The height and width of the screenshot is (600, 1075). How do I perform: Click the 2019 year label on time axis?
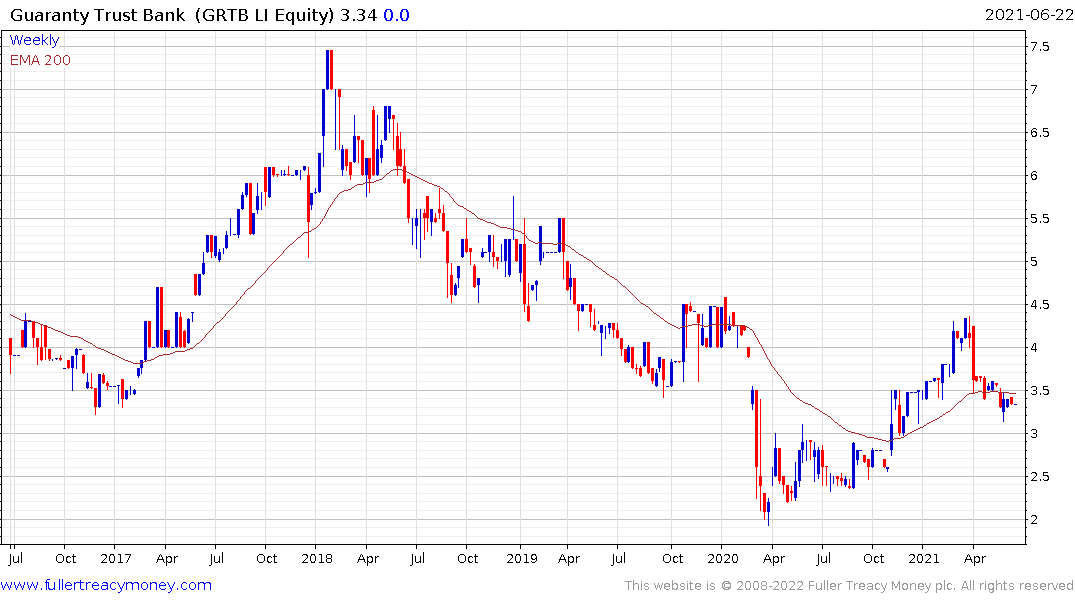(521, 558)
